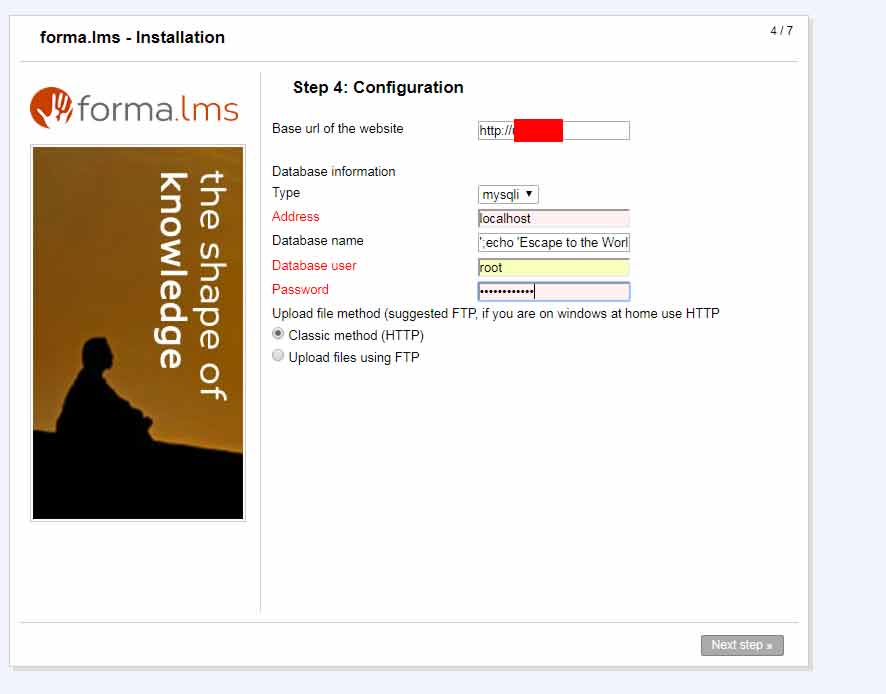The image size is (886, 694).
Task: Click the 'Step 4: Configuration' heading
Action: (378, 88)
